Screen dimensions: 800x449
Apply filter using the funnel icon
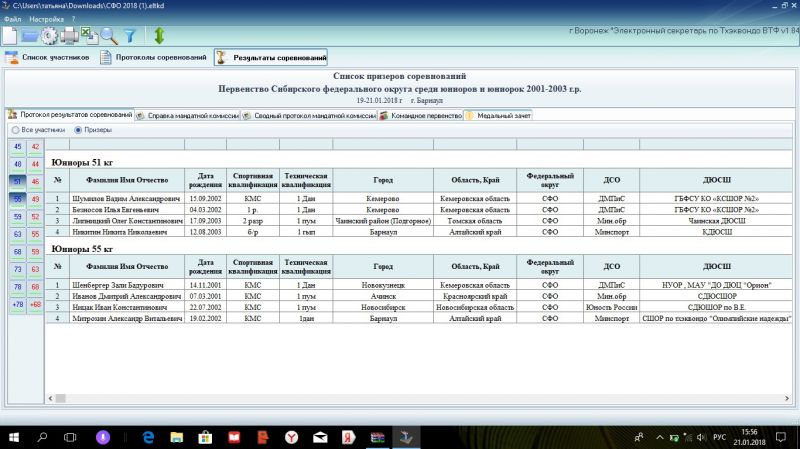pos(129,35)
